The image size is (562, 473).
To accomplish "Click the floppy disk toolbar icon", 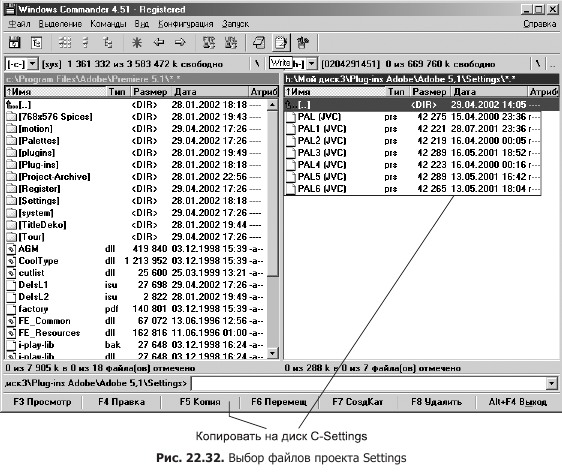I will pyautogui.click(x=14, y=43).
